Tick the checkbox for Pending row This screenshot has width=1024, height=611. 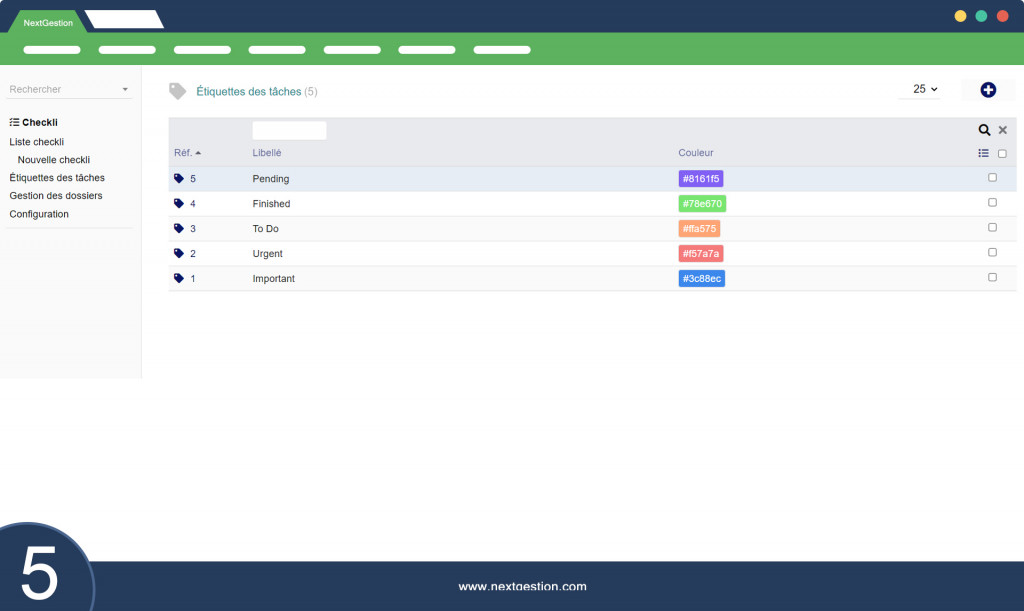tap(992, 178)
